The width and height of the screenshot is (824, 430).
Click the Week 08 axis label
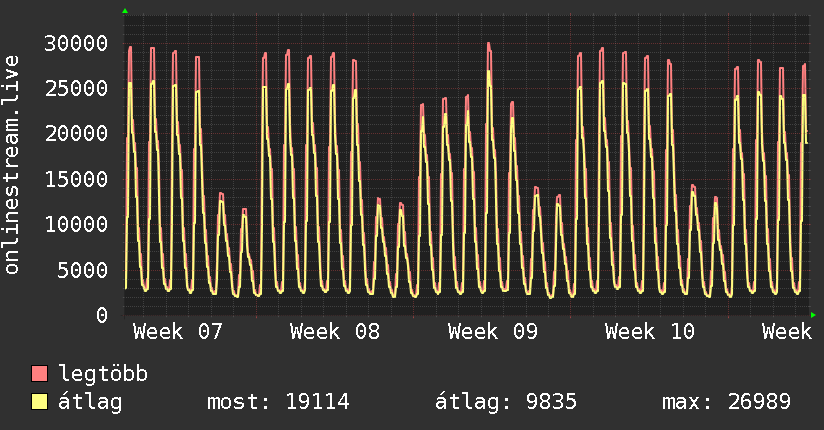click(335, 332)
